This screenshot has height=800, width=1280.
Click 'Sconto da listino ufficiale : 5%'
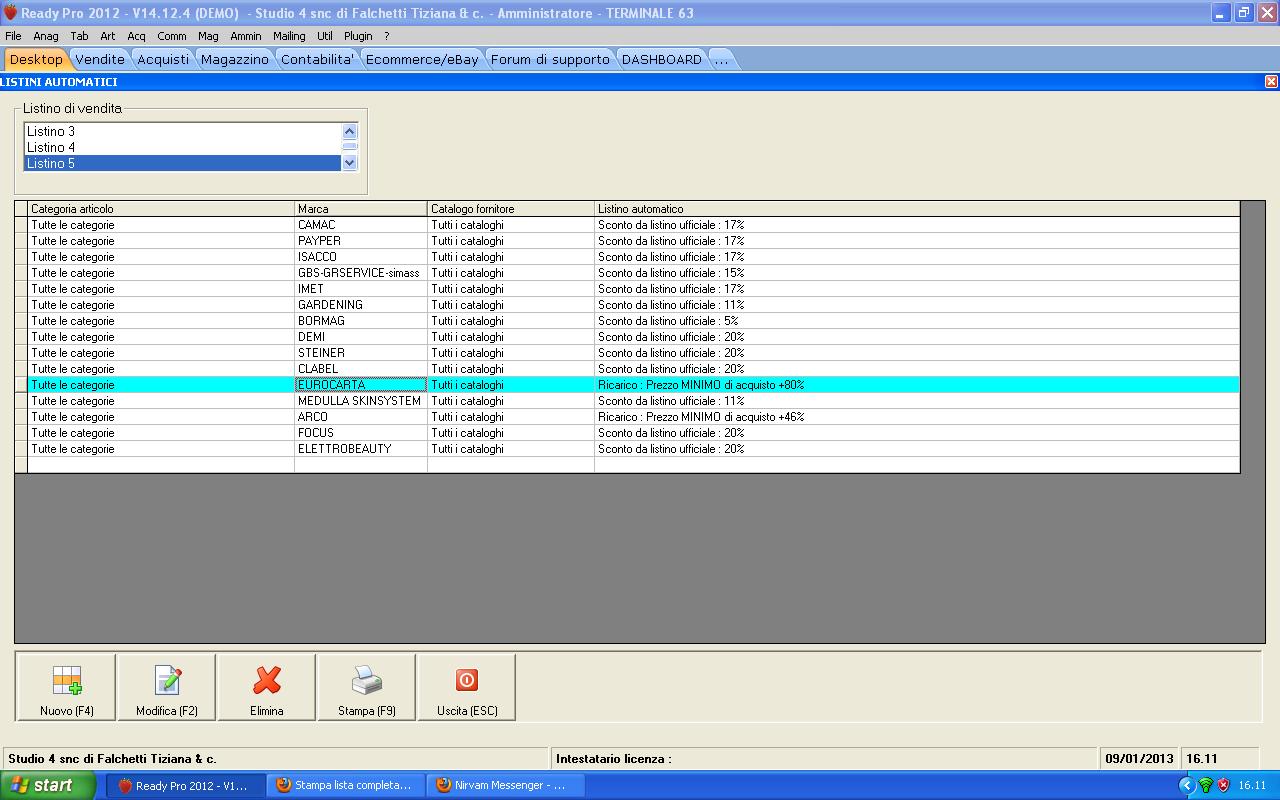[668, 321]
